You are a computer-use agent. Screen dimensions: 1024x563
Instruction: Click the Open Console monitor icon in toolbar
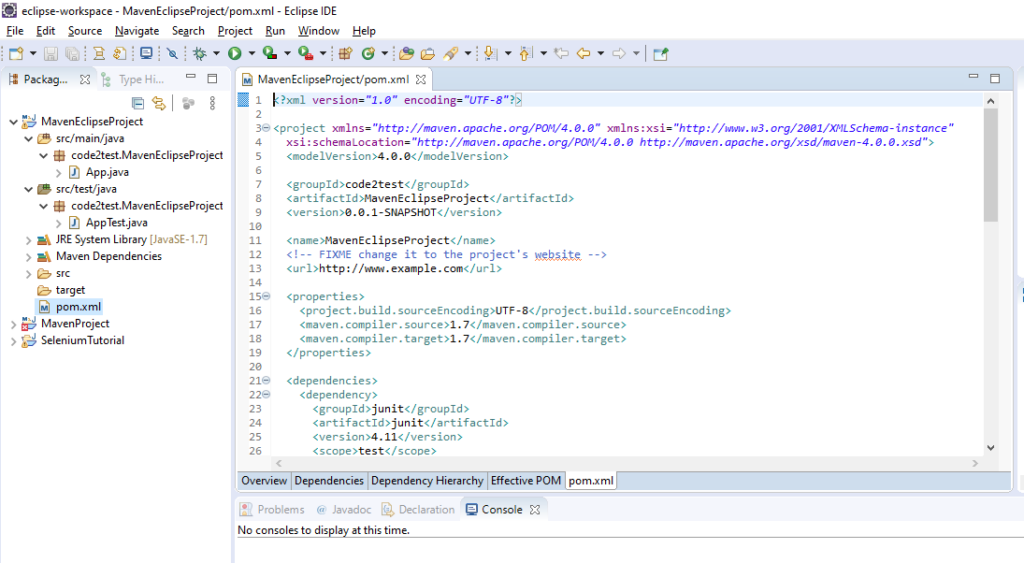pos(146,54)
